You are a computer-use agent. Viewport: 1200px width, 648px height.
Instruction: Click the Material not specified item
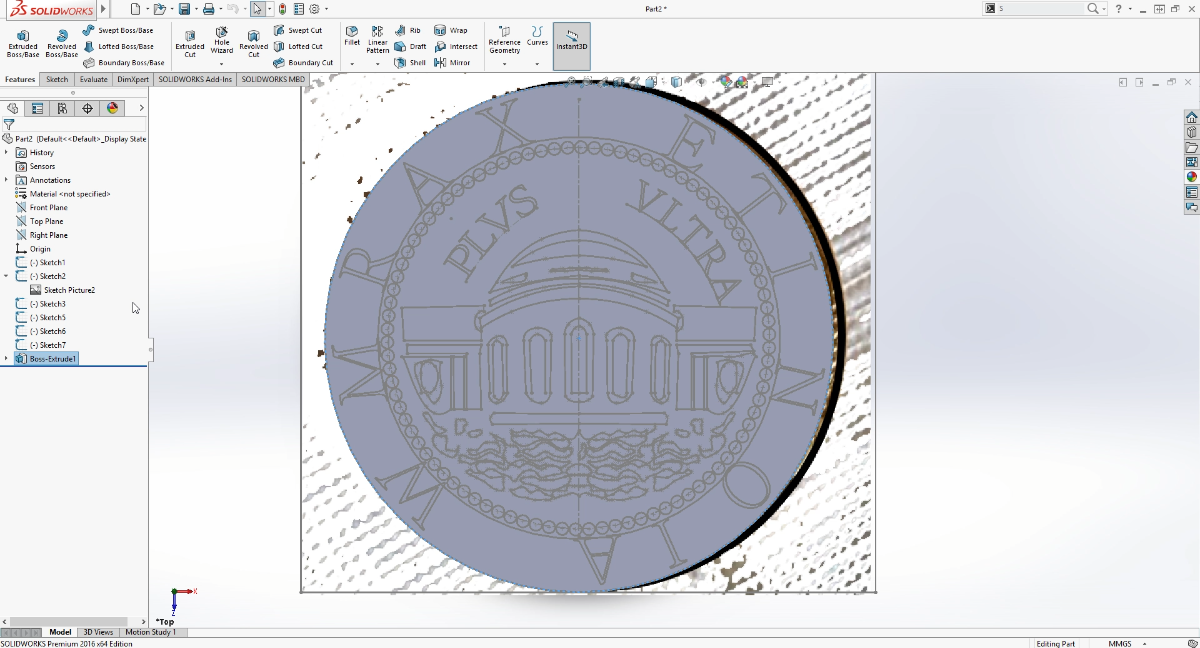63,194
